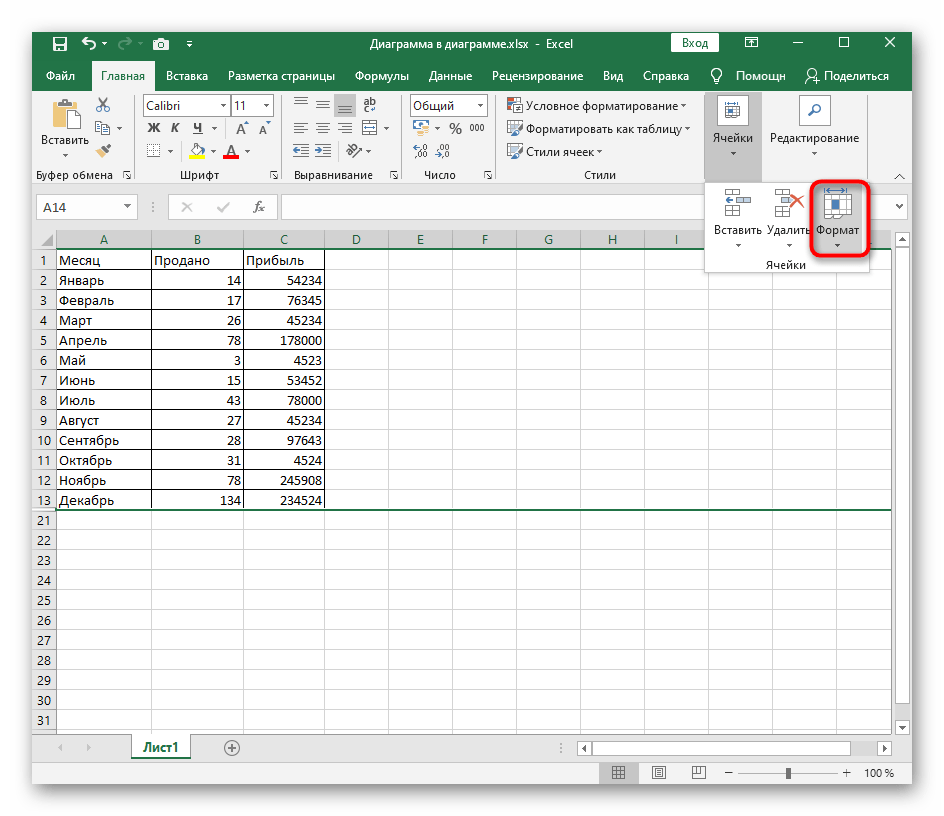
Task: Click the Percent style icon
Action: click(455, 128)
